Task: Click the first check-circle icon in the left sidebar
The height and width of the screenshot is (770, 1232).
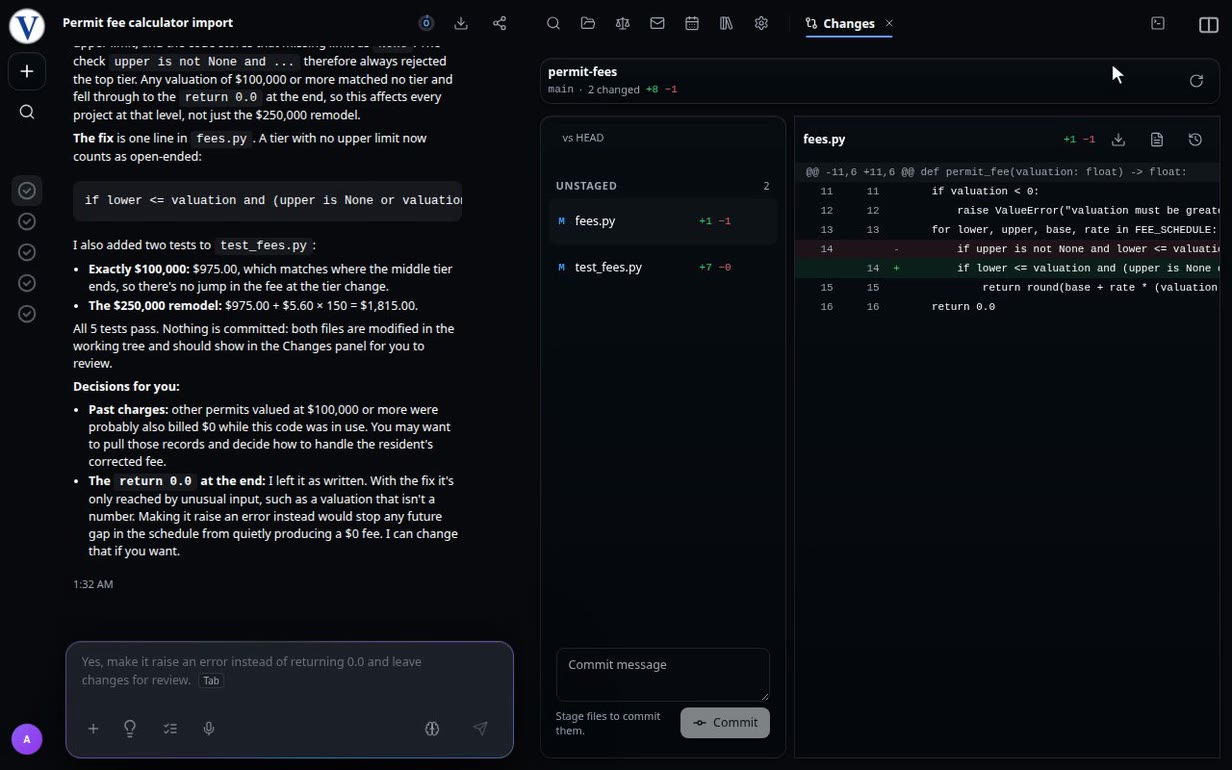Action: [x=27, y=191]
